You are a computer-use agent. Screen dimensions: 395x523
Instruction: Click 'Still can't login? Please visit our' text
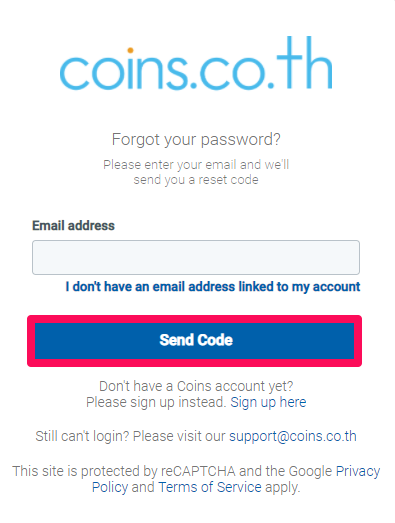coord(130,436)
